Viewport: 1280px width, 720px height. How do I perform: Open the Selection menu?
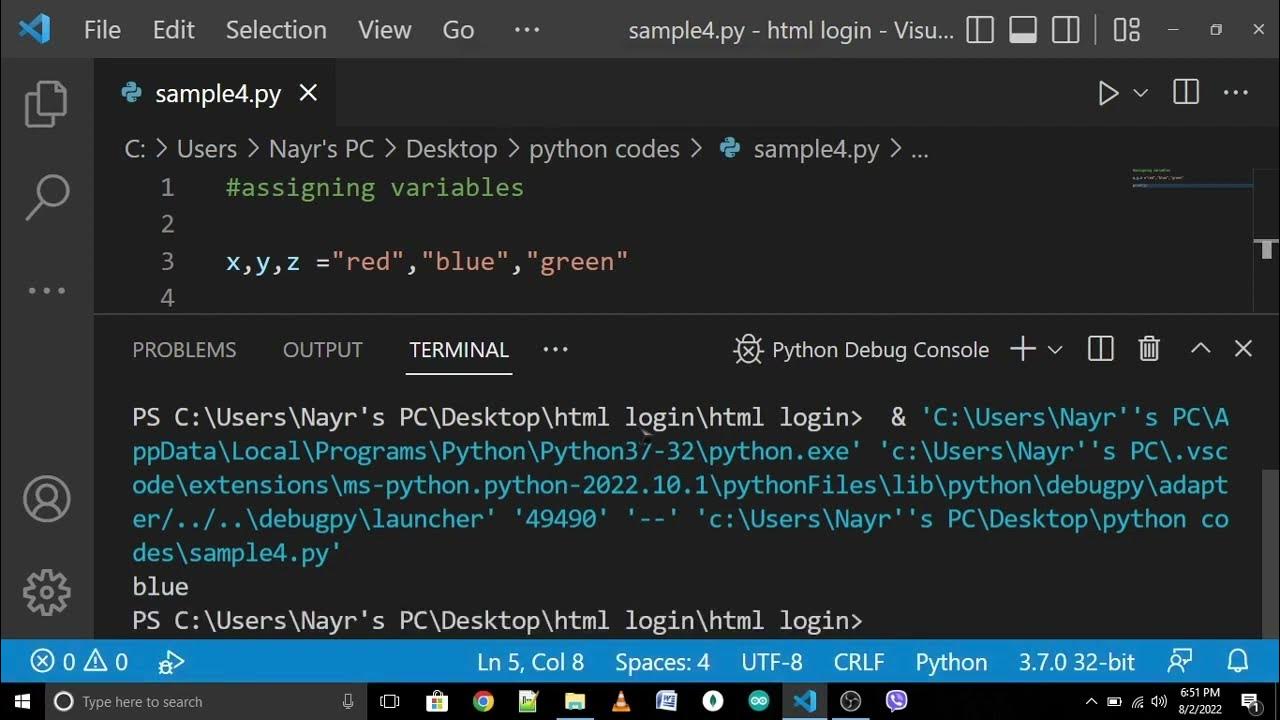click(276, 30)
